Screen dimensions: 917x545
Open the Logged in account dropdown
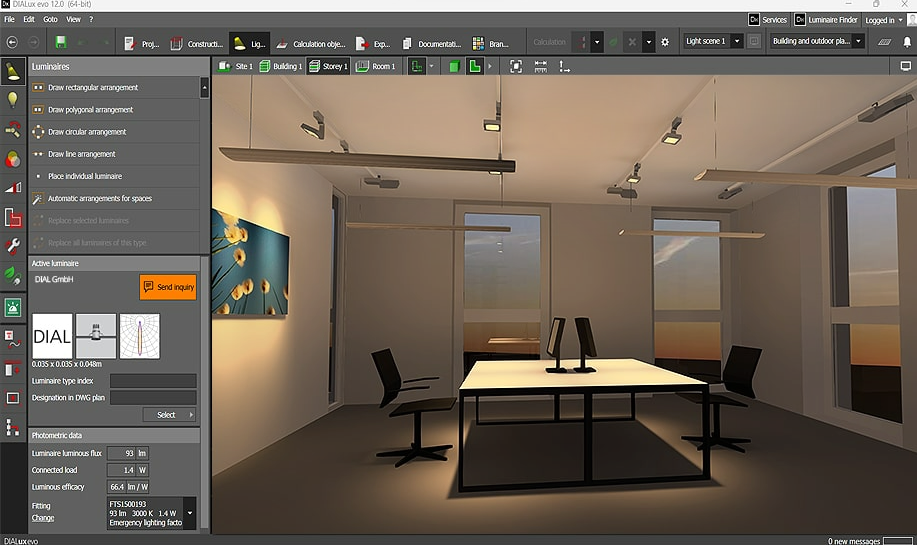tap(884, 20)
